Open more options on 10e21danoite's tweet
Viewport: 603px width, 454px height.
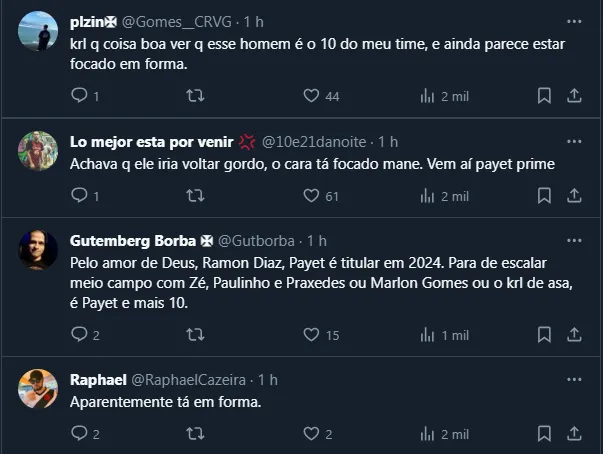click(x=574, y=141)
